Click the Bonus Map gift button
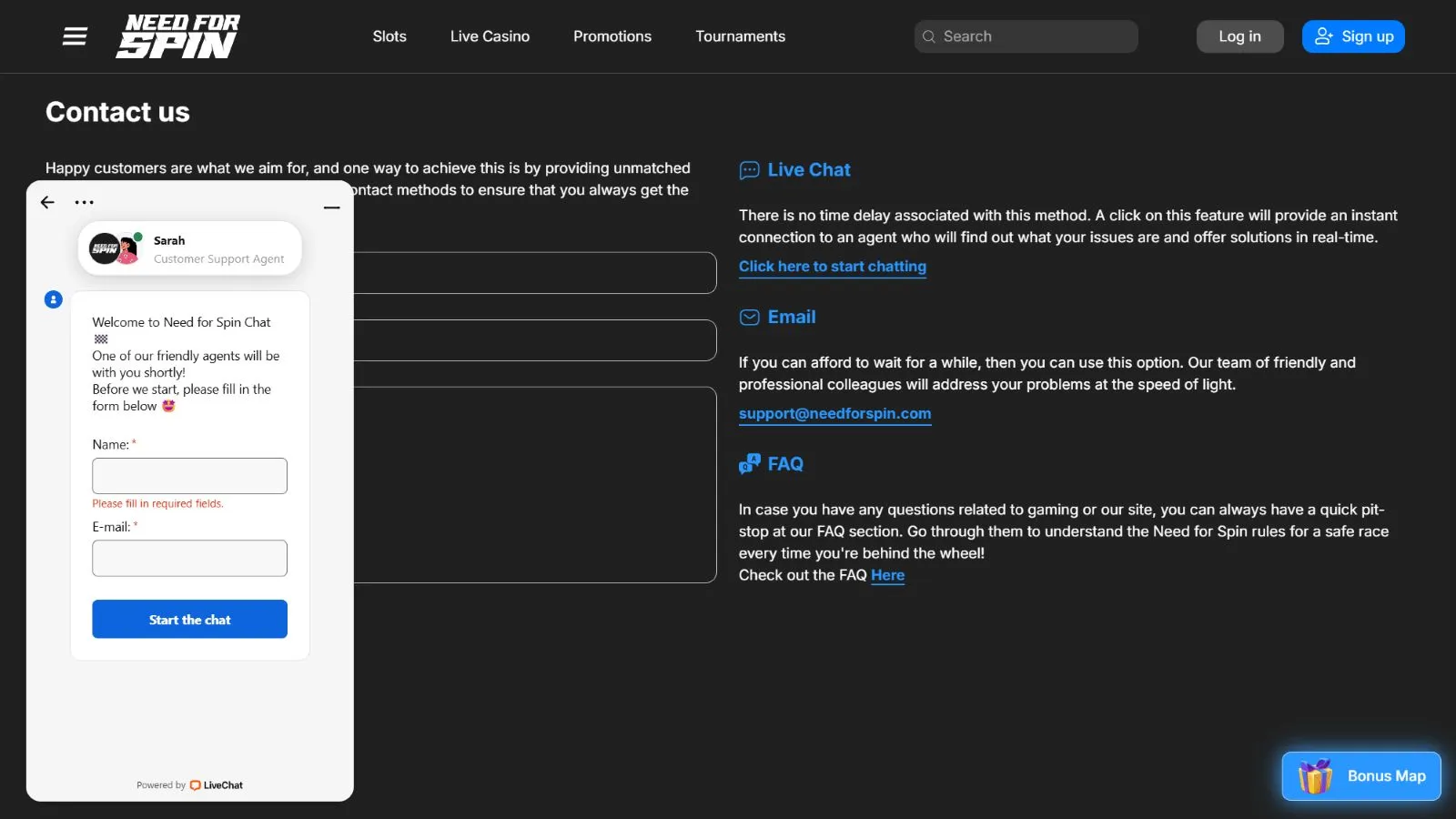 [1360, 776]
